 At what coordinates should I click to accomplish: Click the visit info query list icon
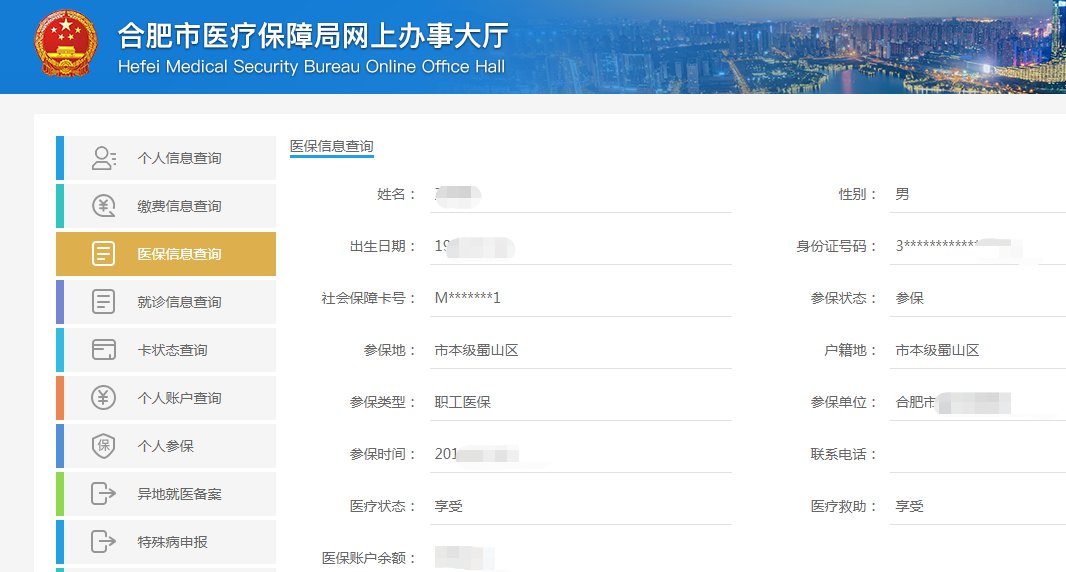tap(104, 302)
